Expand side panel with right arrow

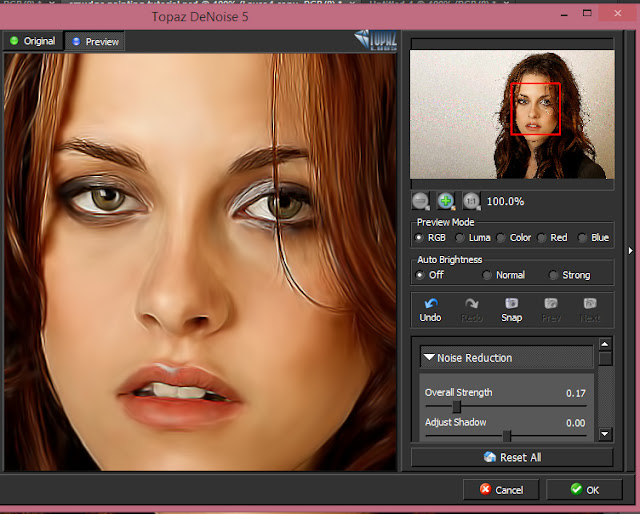point(630,250)
